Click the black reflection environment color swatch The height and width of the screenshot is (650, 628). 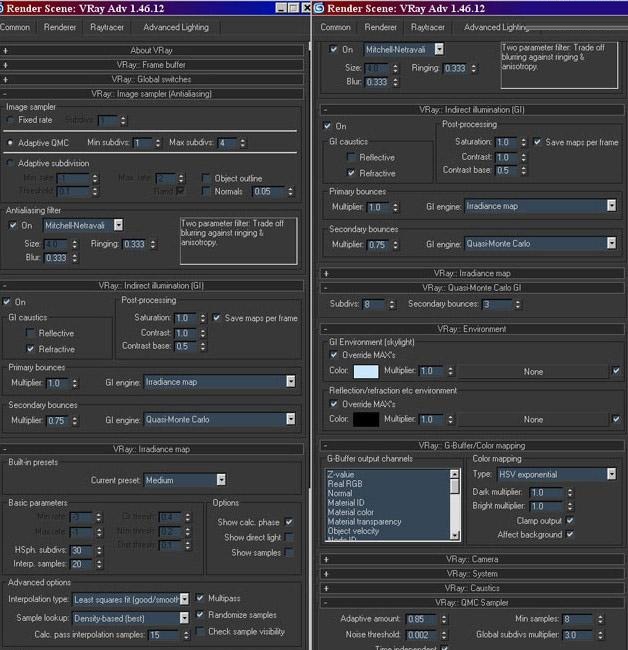click(x=366, y=420)
